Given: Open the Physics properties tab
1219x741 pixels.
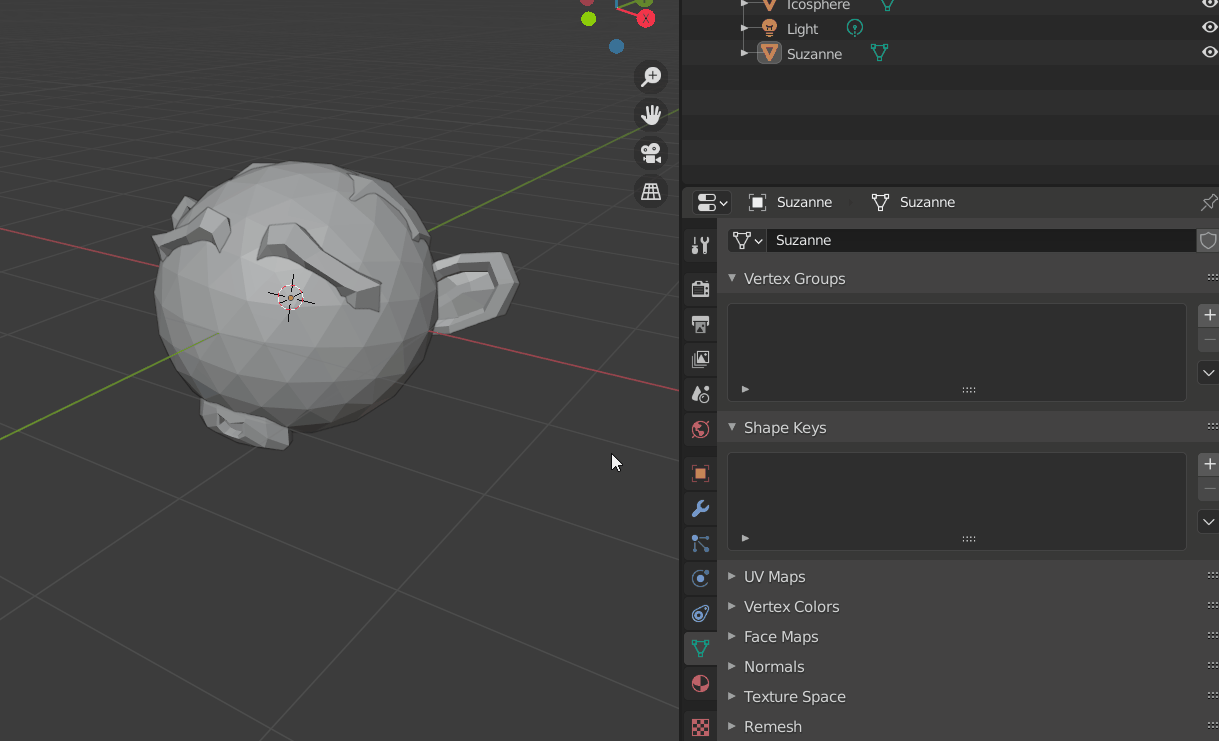Looking at the screenshot, I should point(700,578).
